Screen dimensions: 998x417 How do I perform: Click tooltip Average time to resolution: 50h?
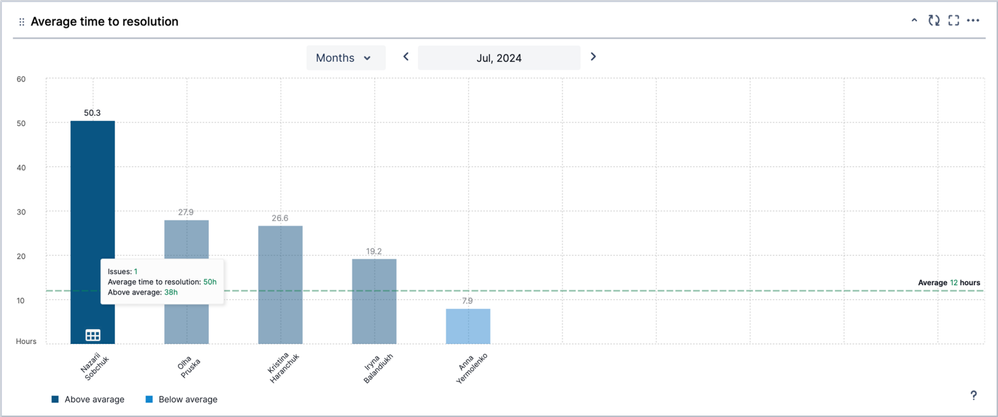162,281
